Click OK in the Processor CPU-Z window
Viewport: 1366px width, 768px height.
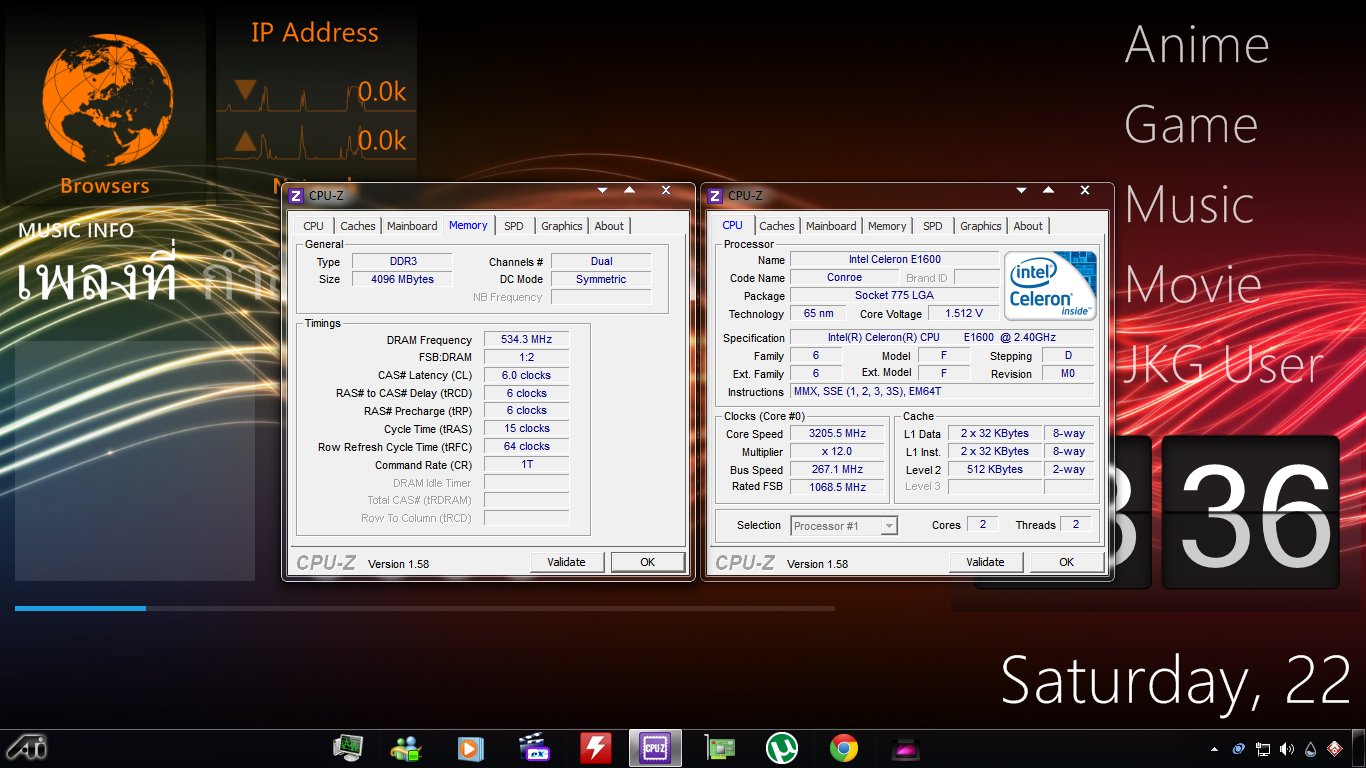[x=1067, y=562]
